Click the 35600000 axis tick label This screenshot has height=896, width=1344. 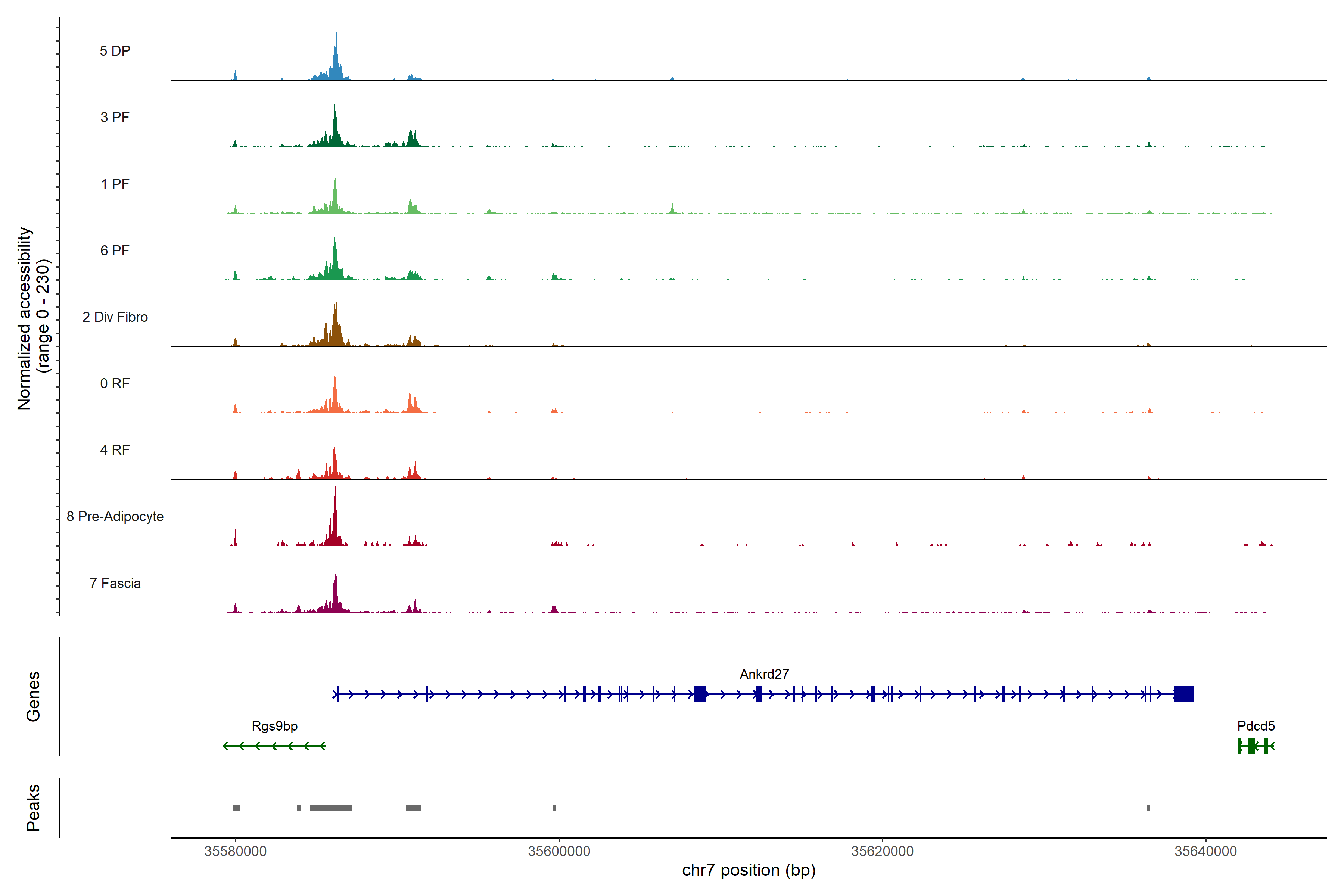pyautogui.click(x=559, y=852)
